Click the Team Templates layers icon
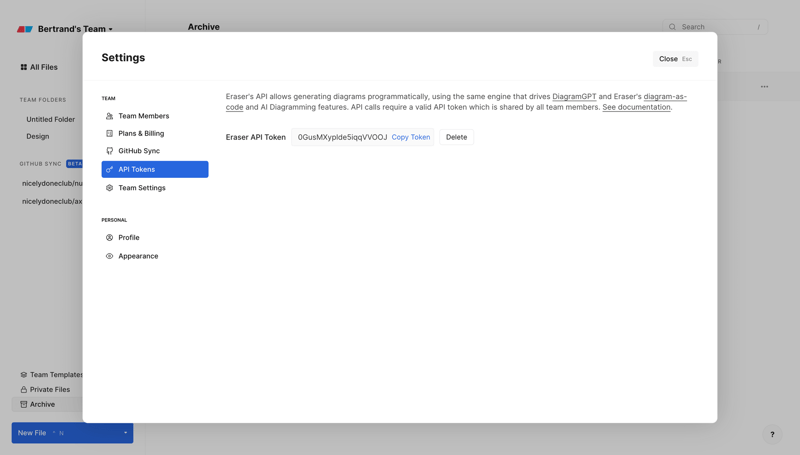The width and height of the screenshot is (800, 455). (23, 374)
